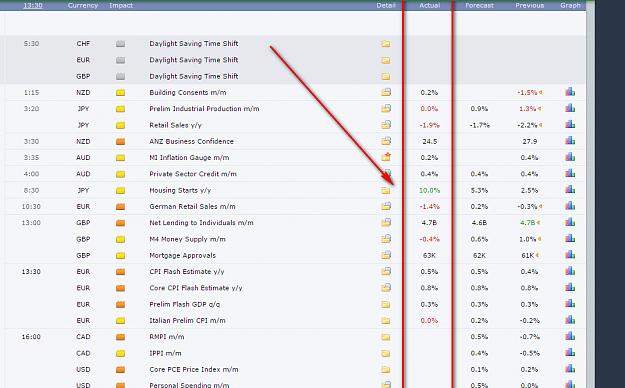Click the Impact column header

[x=121, y=5]
